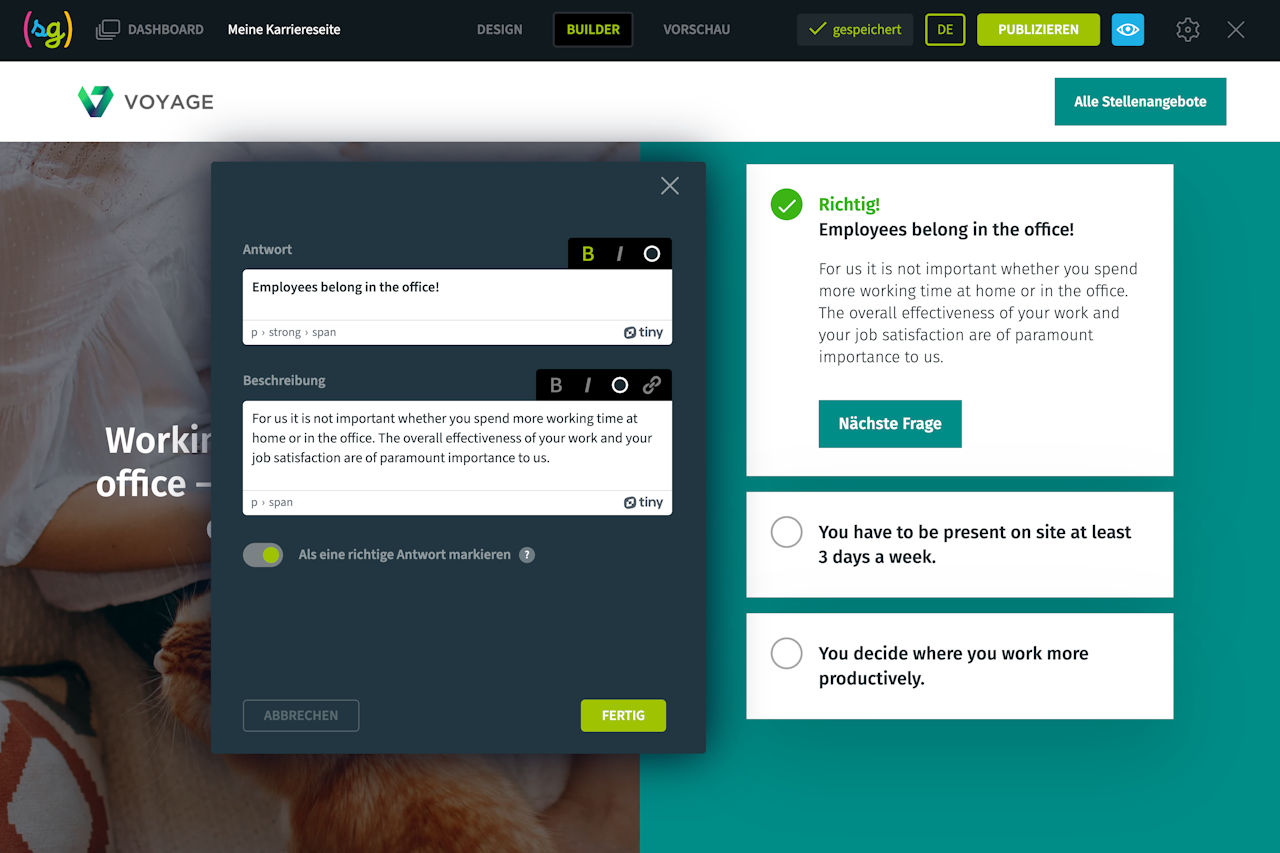Switch to the DESIGN tab
1280x853 pixels.
(500, 30)
